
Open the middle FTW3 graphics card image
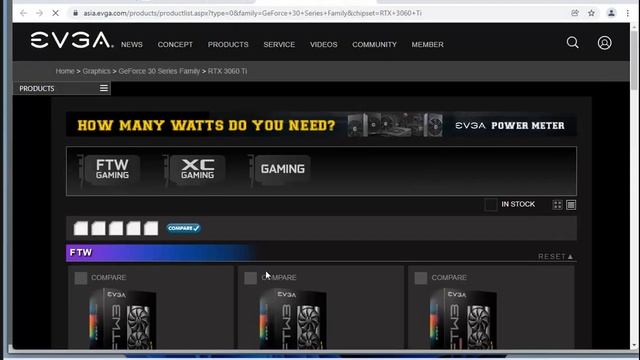[x=292, y=318]
